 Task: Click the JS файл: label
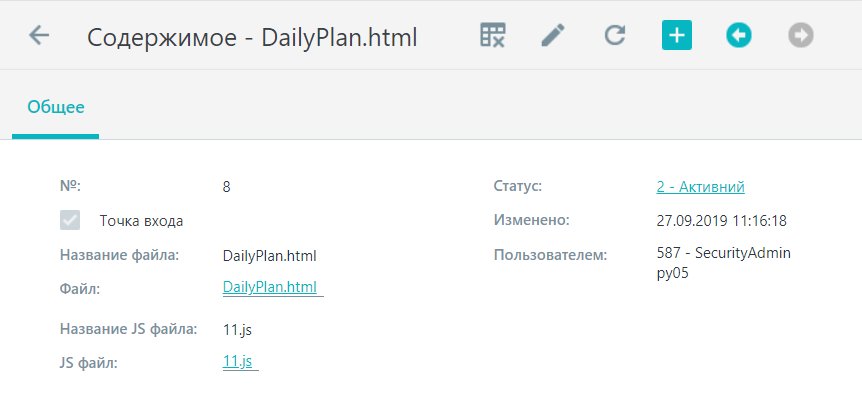[89, 363]
